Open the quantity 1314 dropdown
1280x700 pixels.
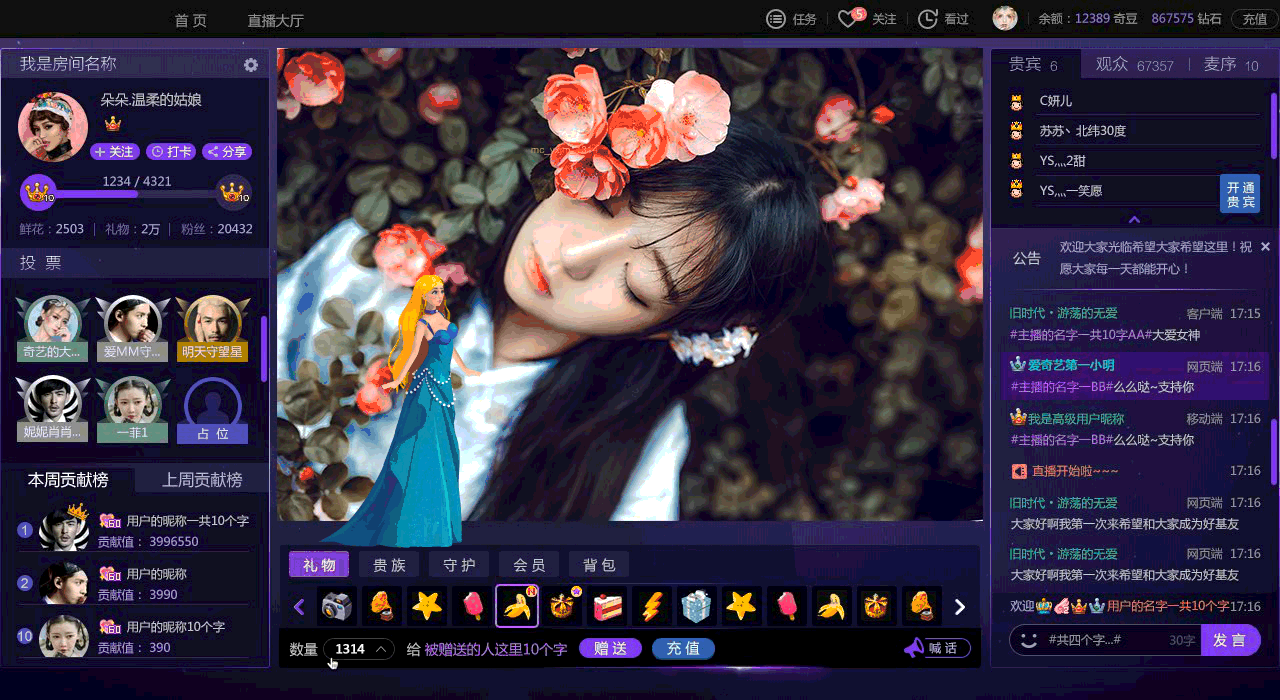pyautogui.click(x=359, y=649)
